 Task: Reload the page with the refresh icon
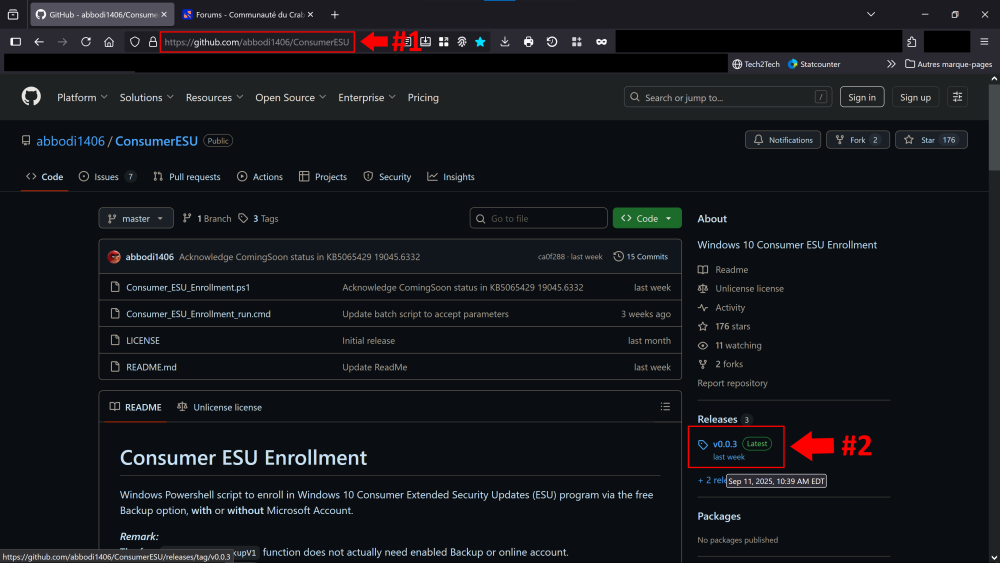coord(86,42)
